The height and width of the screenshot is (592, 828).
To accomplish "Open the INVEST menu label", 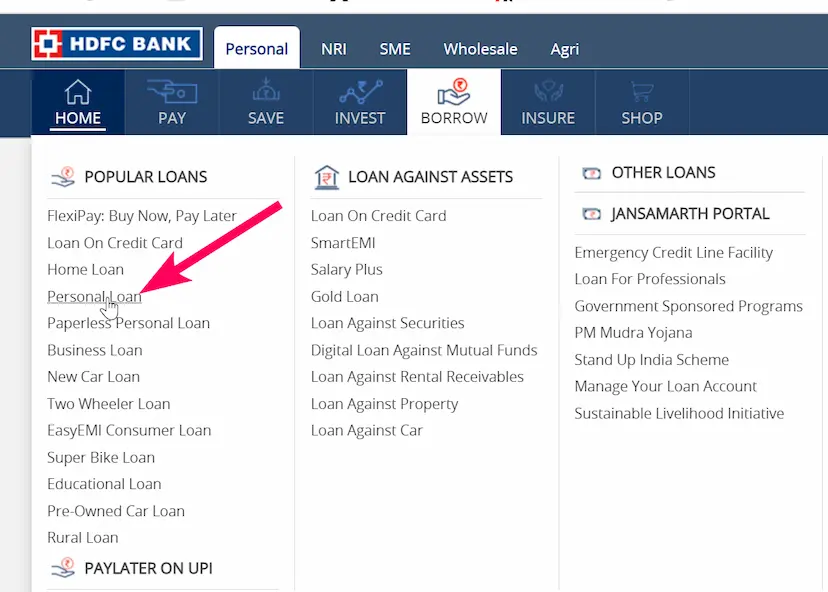I will click(x=360, y=118).
